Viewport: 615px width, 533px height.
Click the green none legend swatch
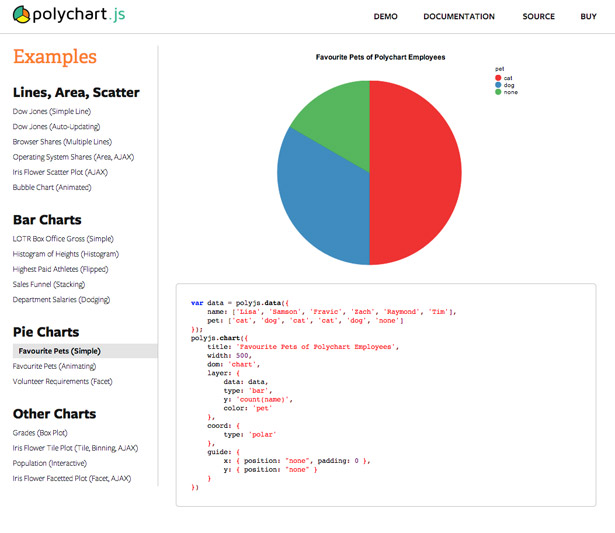coord(498,92)
